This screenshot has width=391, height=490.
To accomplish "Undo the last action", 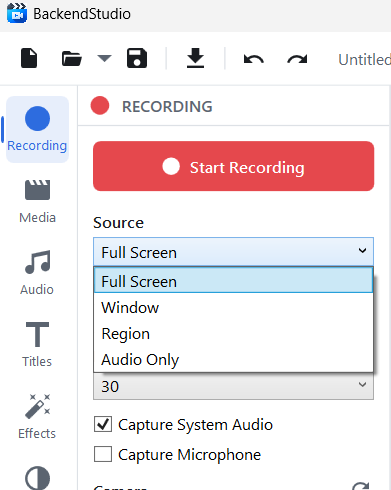I will [x=254, y=59].
